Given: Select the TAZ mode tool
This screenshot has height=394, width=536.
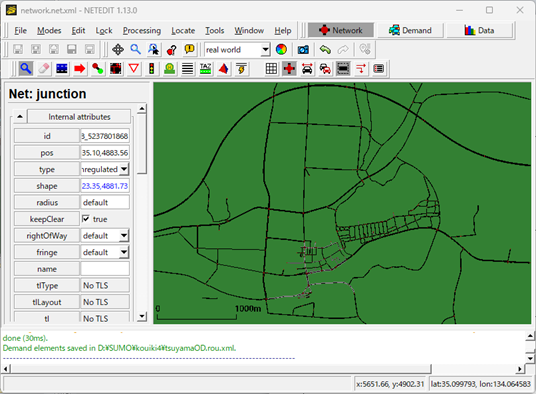Looking at the screenshot, I should (205, 69).
